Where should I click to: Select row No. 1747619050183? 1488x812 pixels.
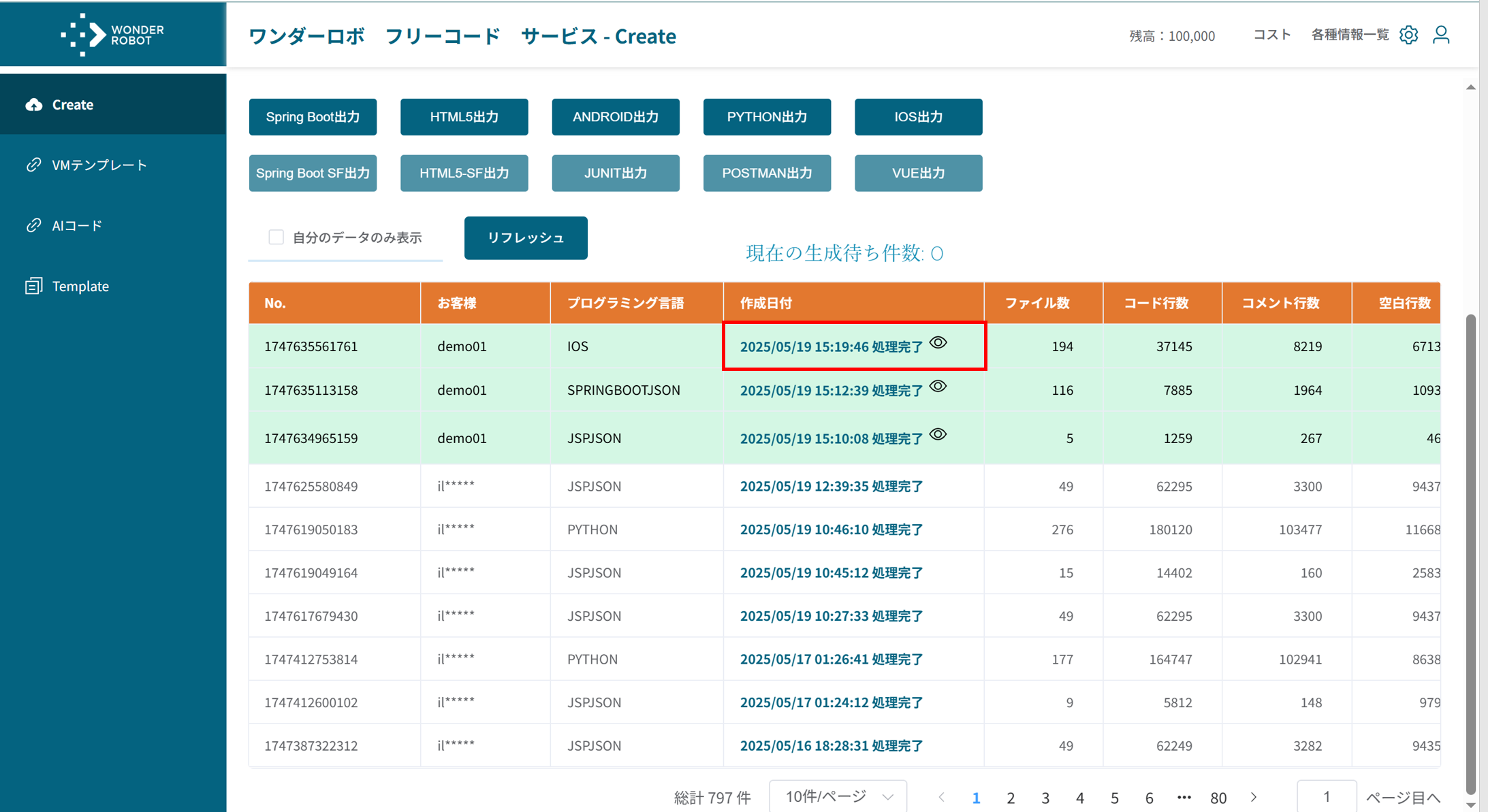click(844, 530)
